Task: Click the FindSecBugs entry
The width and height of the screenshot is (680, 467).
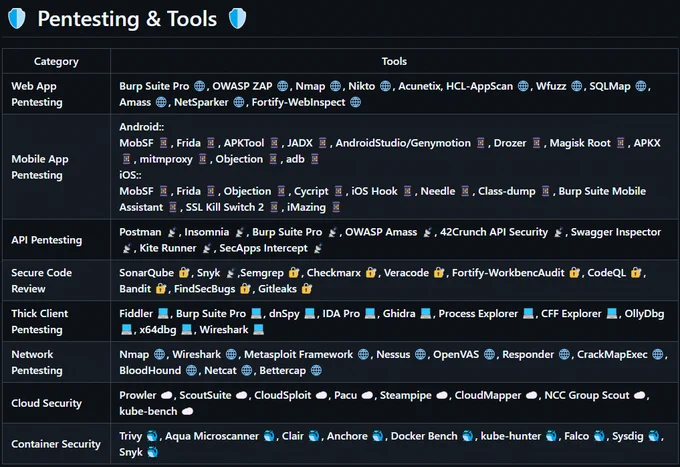Action: [x=204, y=289]
